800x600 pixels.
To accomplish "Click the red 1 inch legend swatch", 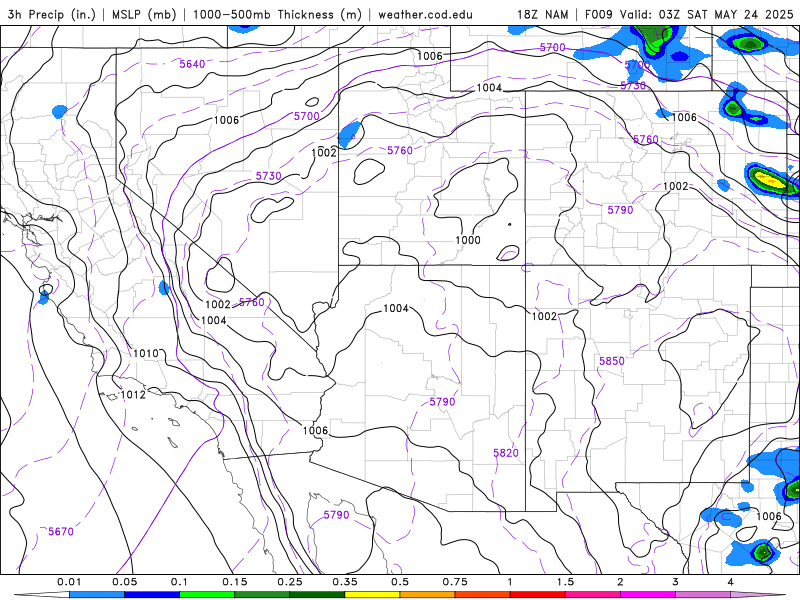I will tap(537, 595).
